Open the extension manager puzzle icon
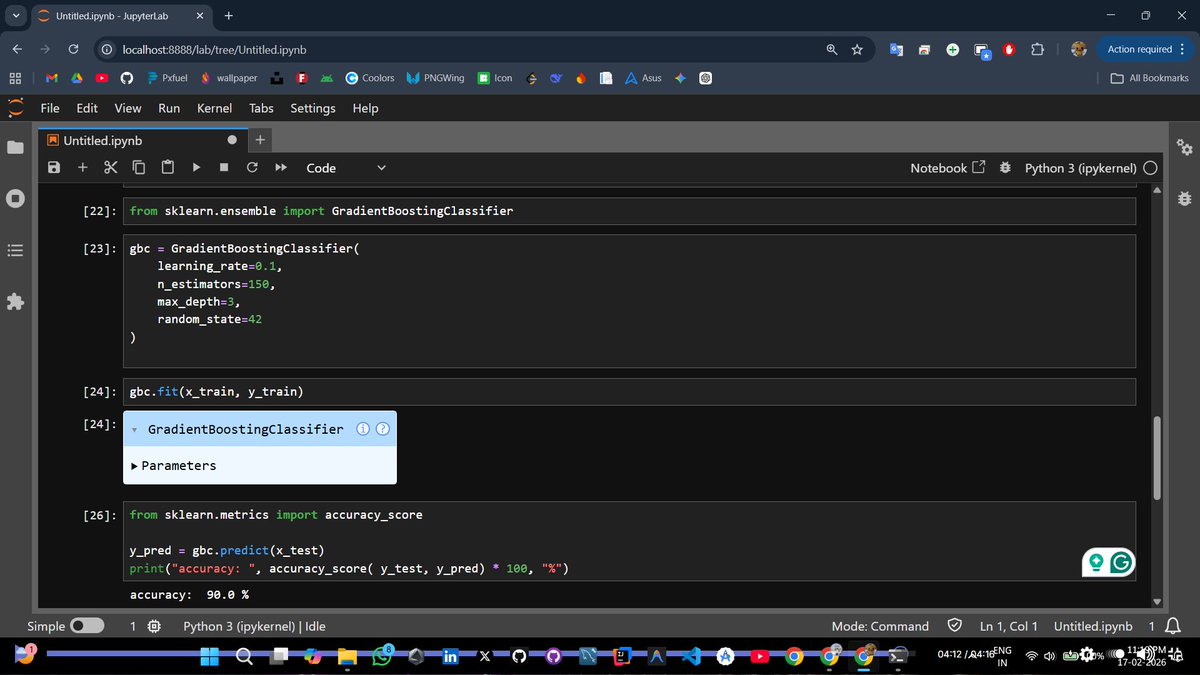The width and height of the screenshot is (1200, 675). 15,301
